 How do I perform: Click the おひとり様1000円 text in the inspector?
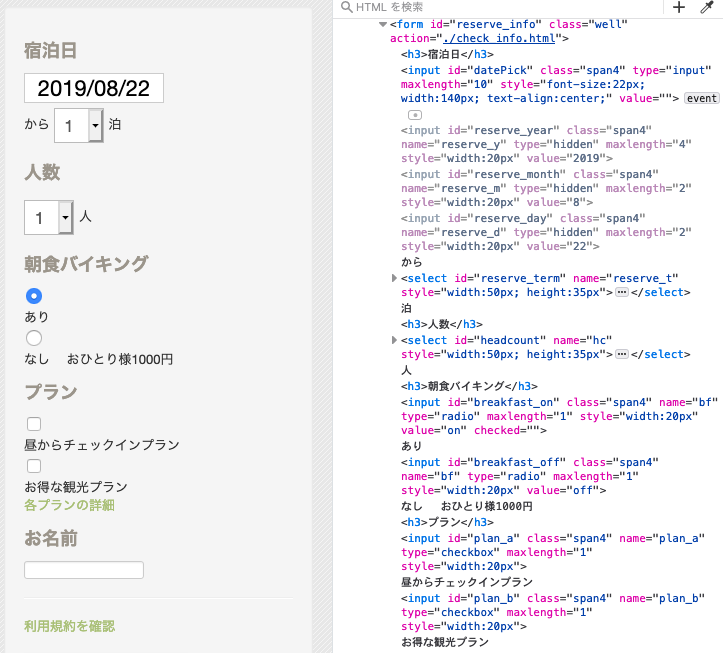pyautogui.click(x=487, y=506)
